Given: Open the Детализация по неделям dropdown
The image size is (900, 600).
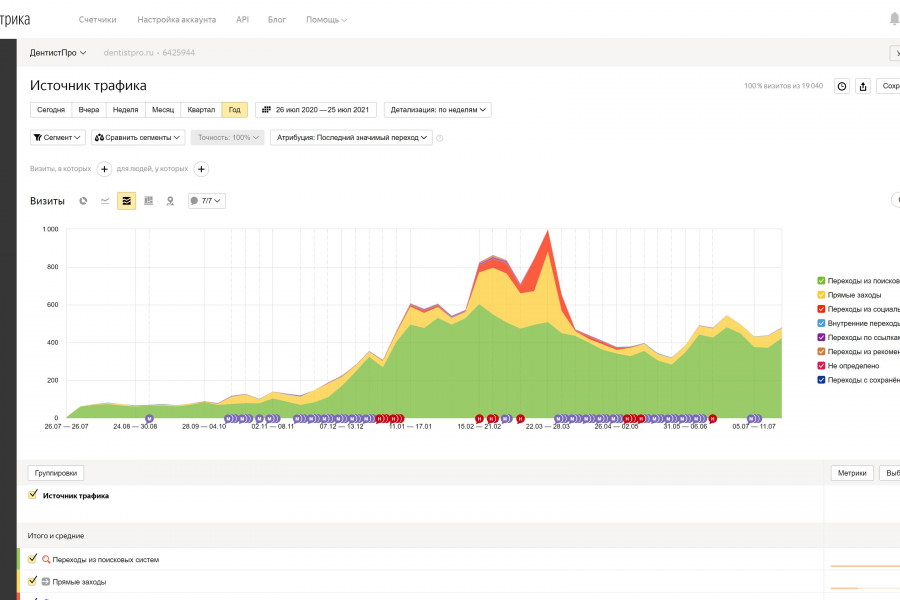Looking at the screenshot, I should 437,110.
